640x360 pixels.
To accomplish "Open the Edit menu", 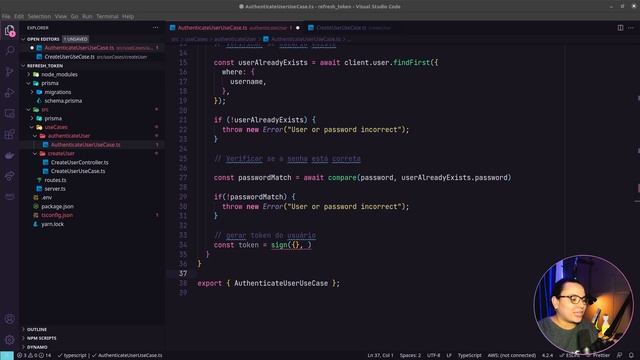I will [19, 16].
